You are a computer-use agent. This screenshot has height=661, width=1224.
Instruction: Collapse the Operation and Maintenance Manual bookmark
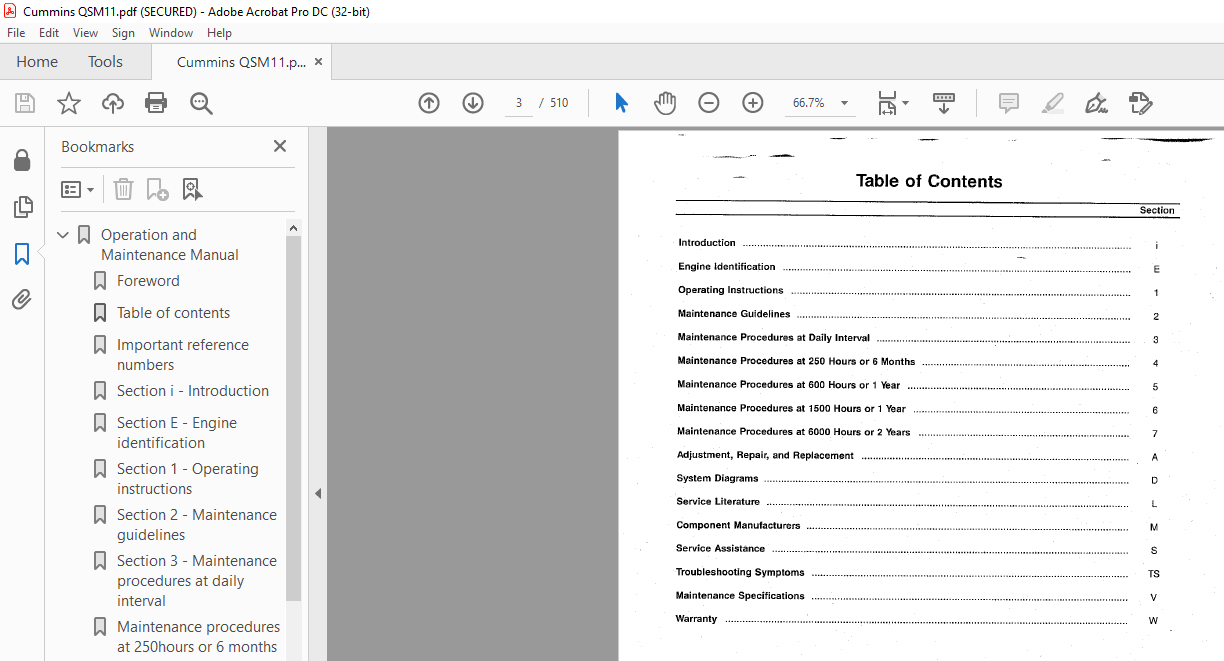(64, 236)
